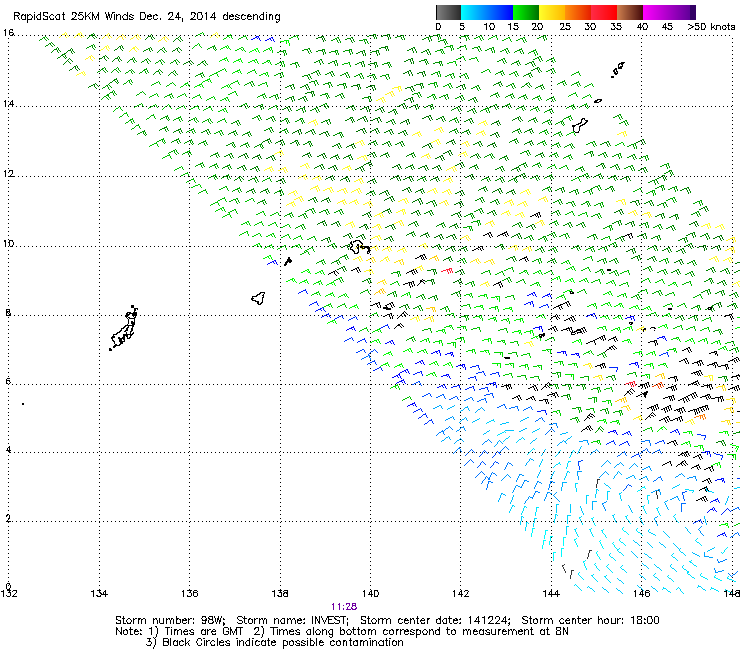Click the Palau island outline near 134E 7.5N
This screenshot has width=740, height=650.
click(124, 328)
